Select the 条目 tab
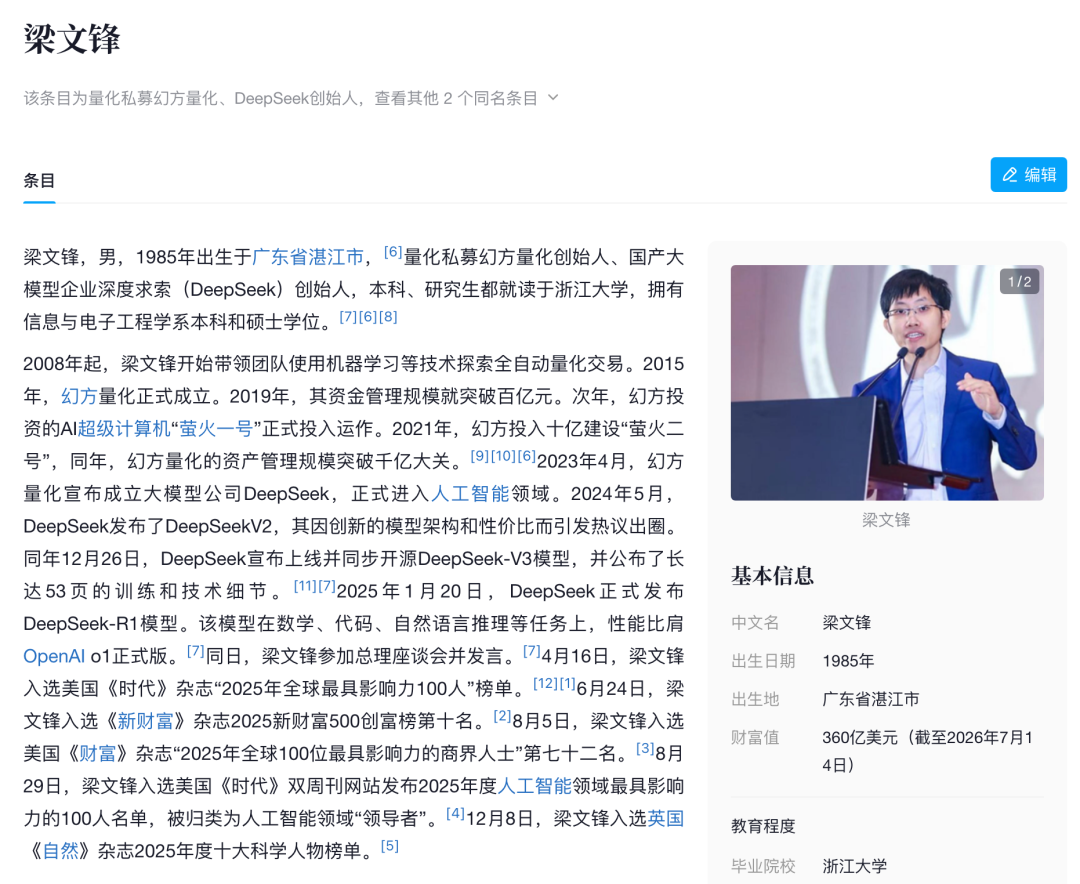Image resolution: width=1080 pixels, height=884 pixels. [39, 181]
